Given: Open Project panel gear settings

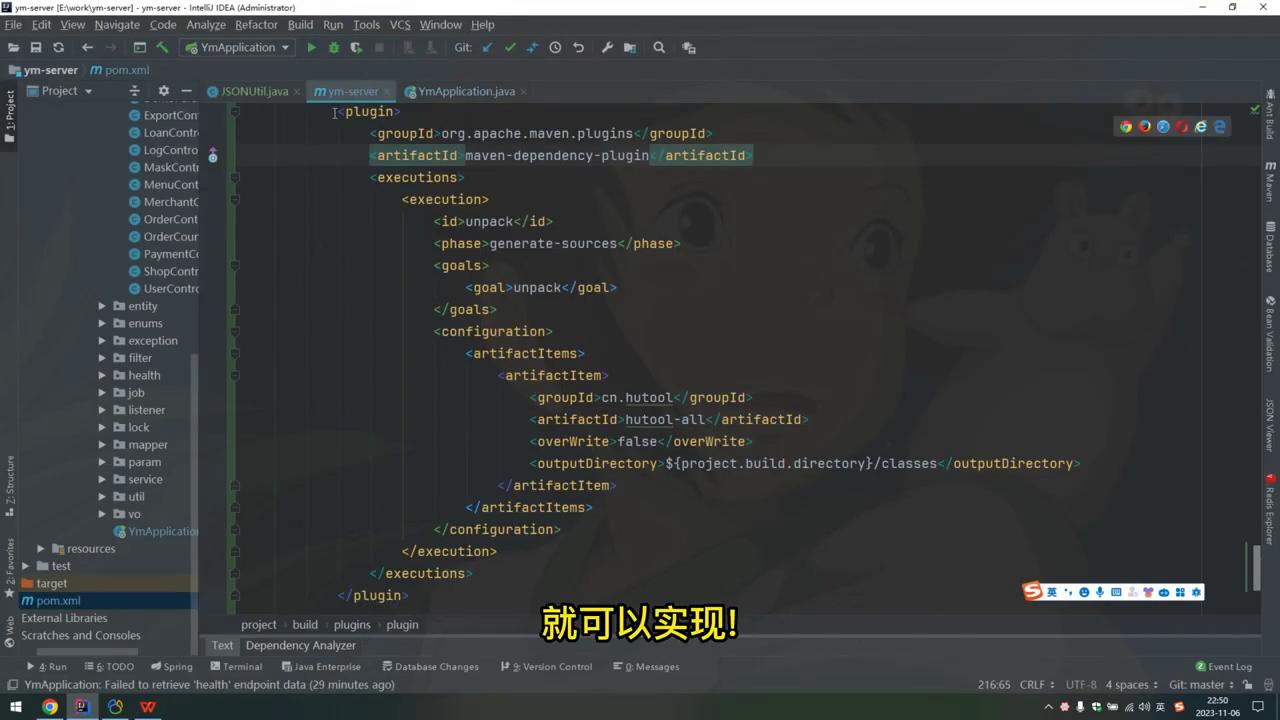Looking at the screenshot, I should click(x=164, y=91).
